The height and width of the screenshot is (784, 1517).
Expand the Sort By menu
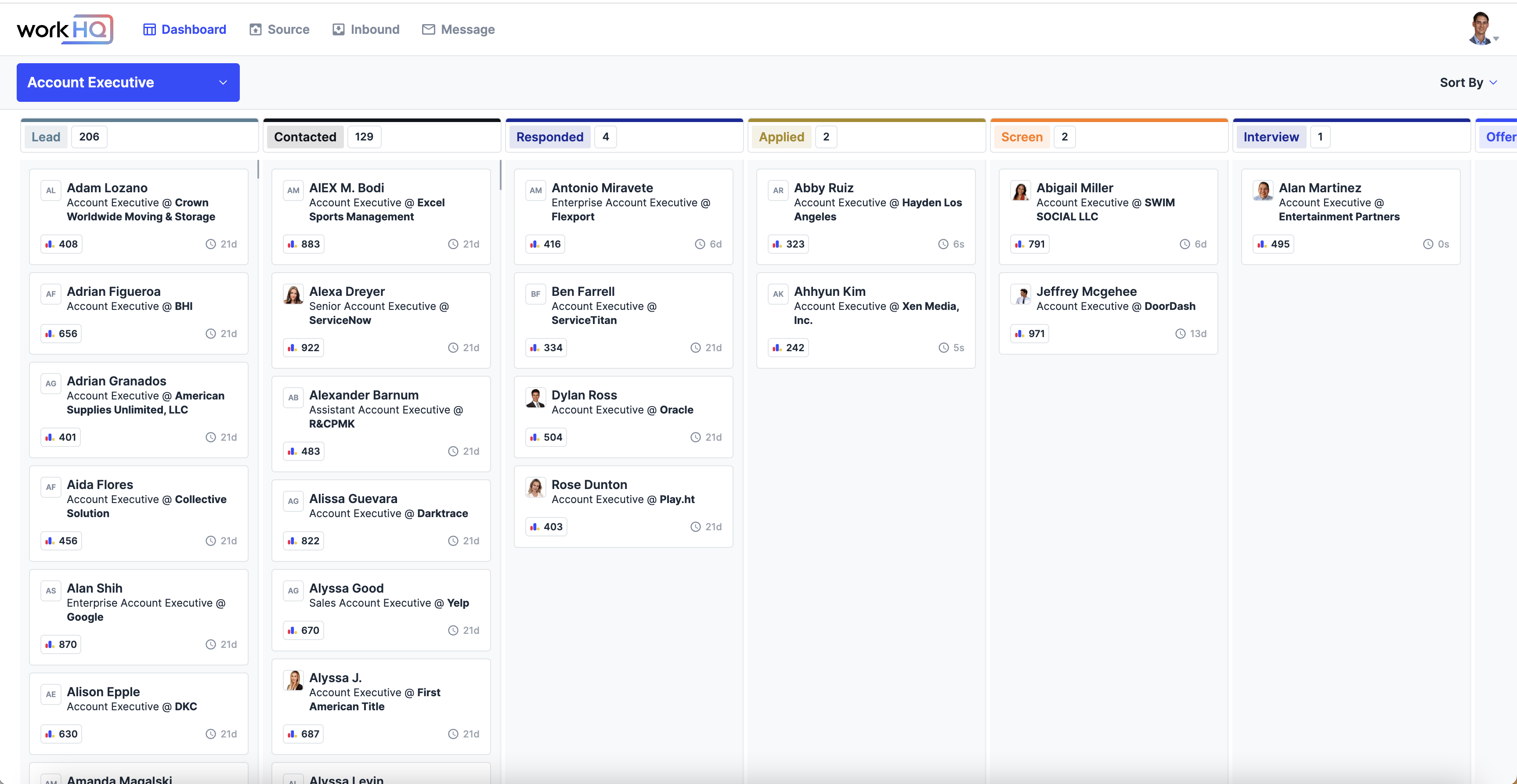tap(1467, 83)
